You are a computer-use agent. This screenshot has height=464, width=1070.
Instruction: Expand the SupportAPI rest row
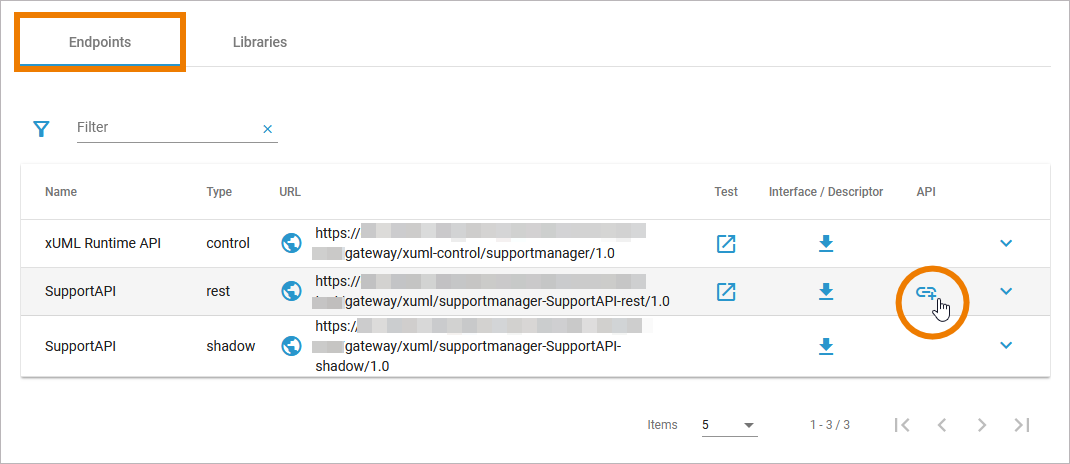tap(1006, 291)
